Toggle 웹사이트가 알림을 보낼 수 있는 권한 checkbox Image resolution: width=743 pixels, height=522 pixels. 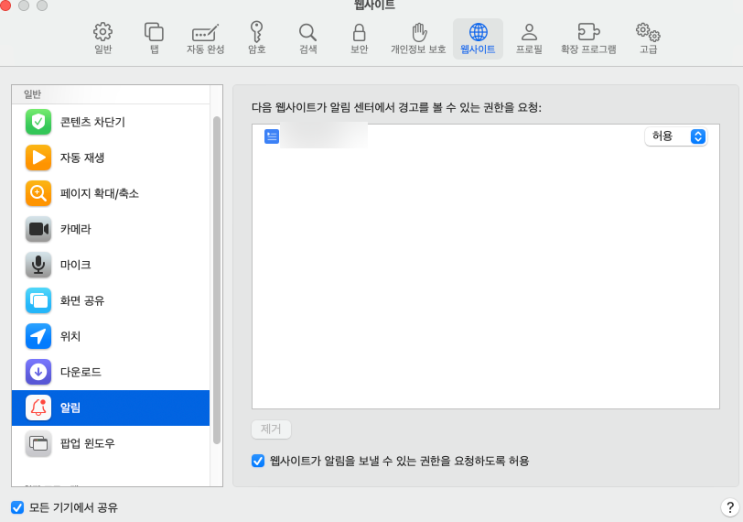[258, 460]
